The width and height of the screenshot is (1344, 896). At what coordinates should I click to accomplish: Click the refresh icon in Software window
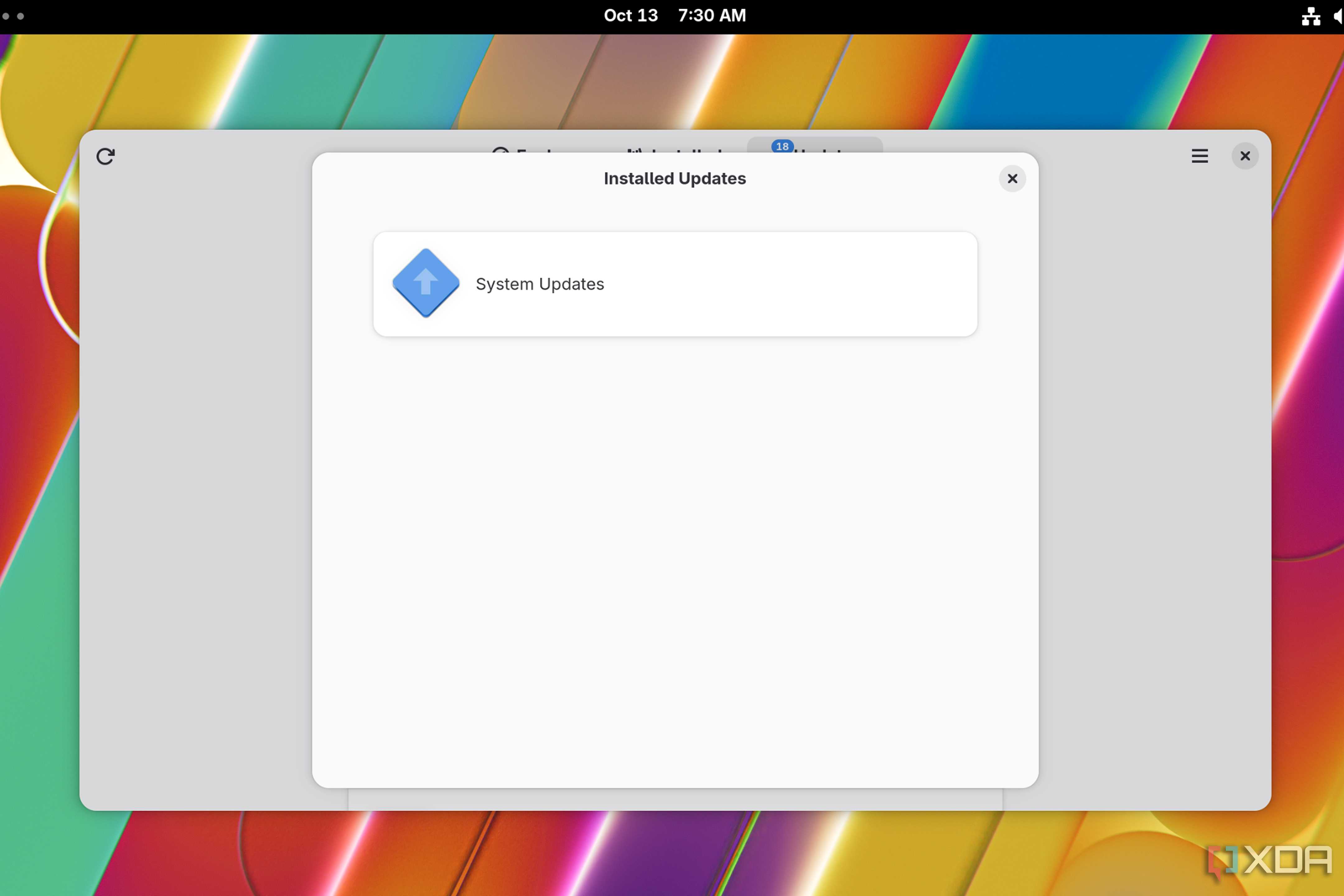pyautogui.click(x=105, y=156)
